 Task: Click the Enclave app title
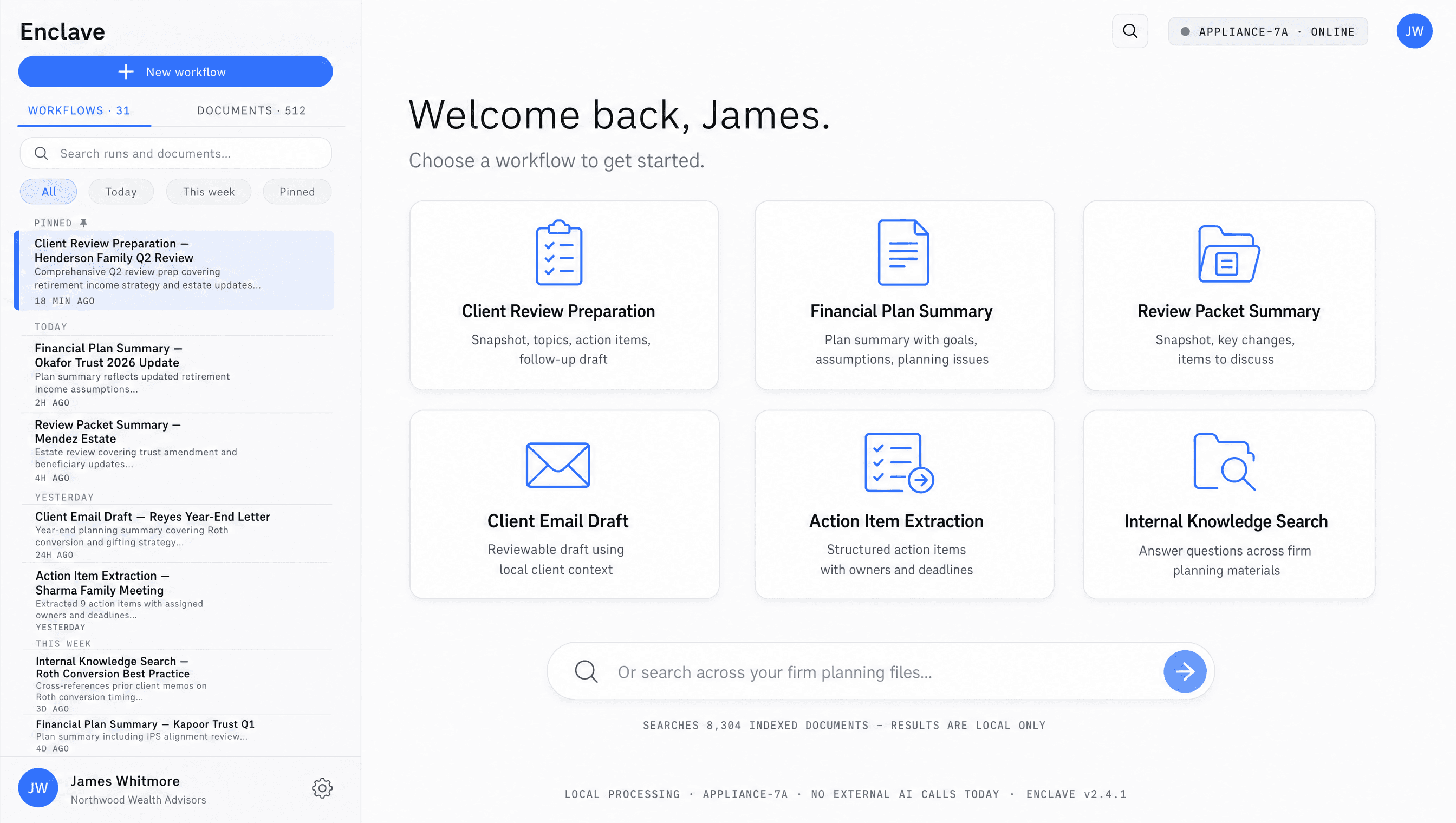pos(62,31)
